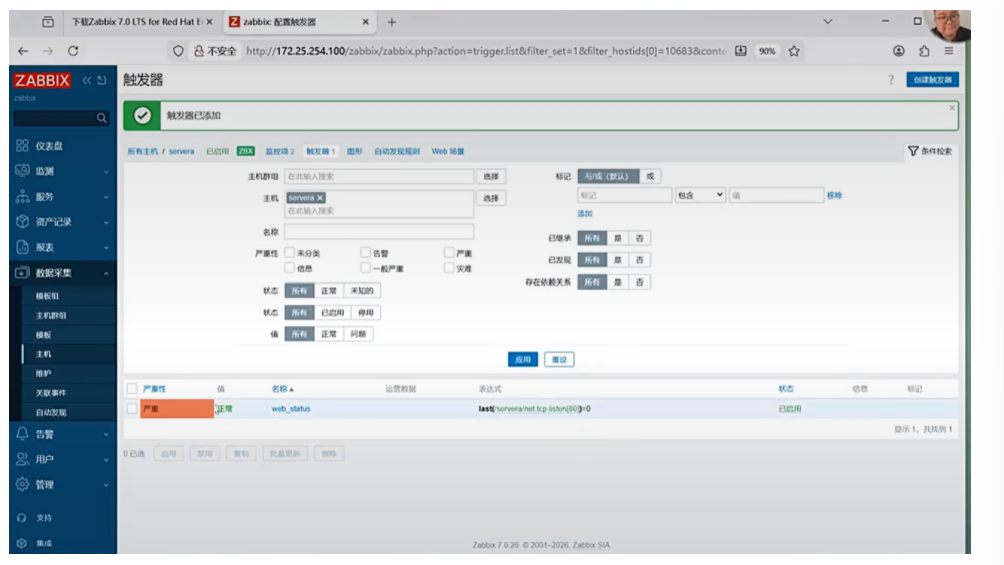Check the 严重 severity checkbox
Viewport: 1004px width, 565px height.
[449, 252]
